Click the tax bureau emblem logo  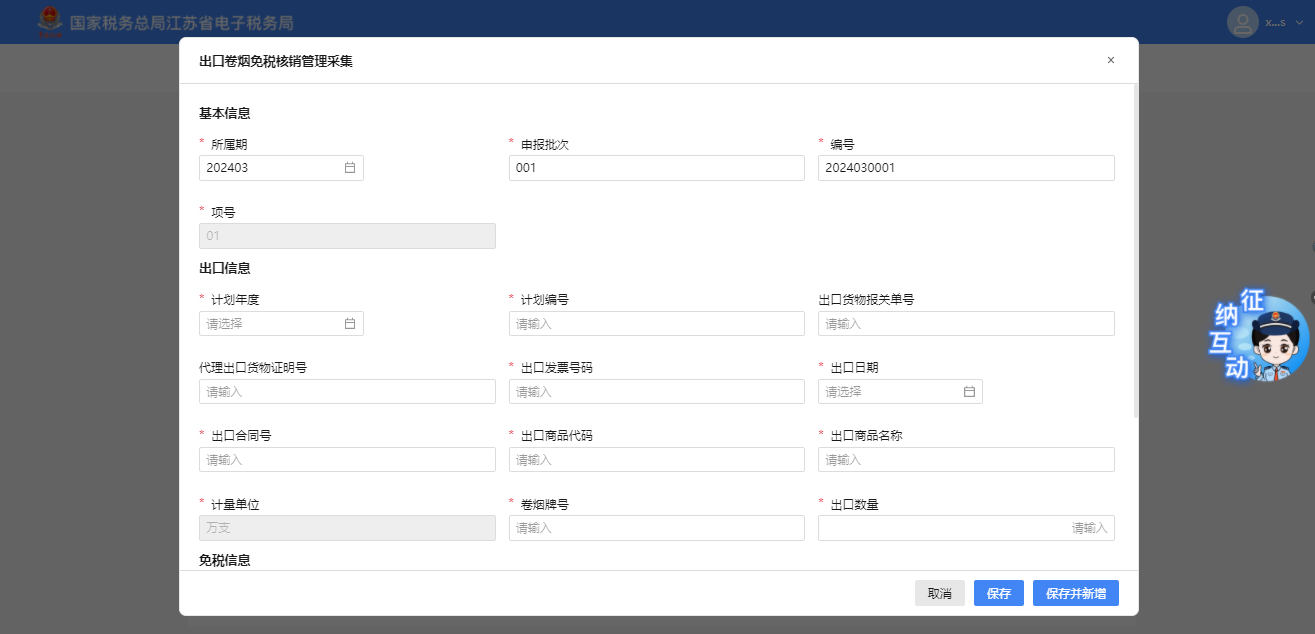coord(48,21)
